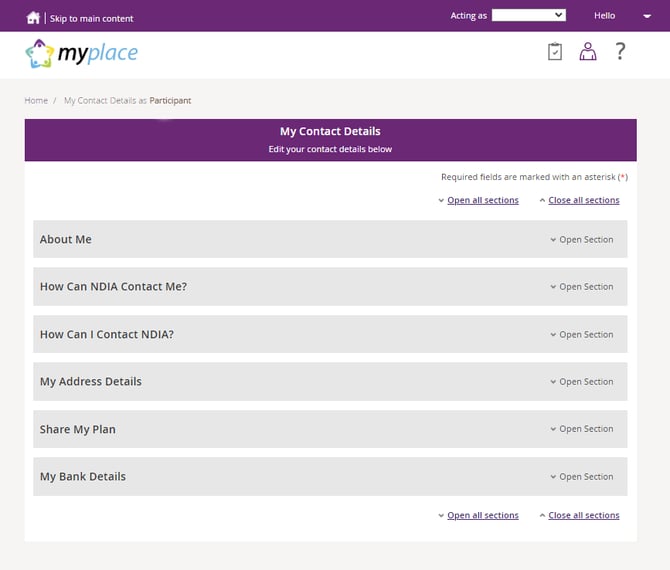The image size is (670, 570).
Task: Click Skip to main content link
Action: pos(91,18)
